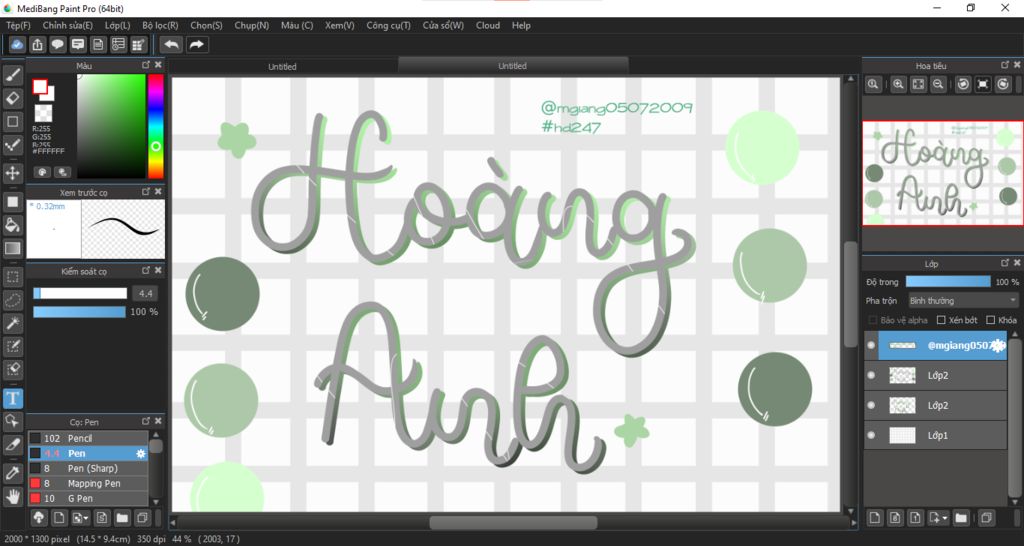Enable the Khóa checkbox
The width and height of the screenshot is (1024, 546).
point(991,320)
